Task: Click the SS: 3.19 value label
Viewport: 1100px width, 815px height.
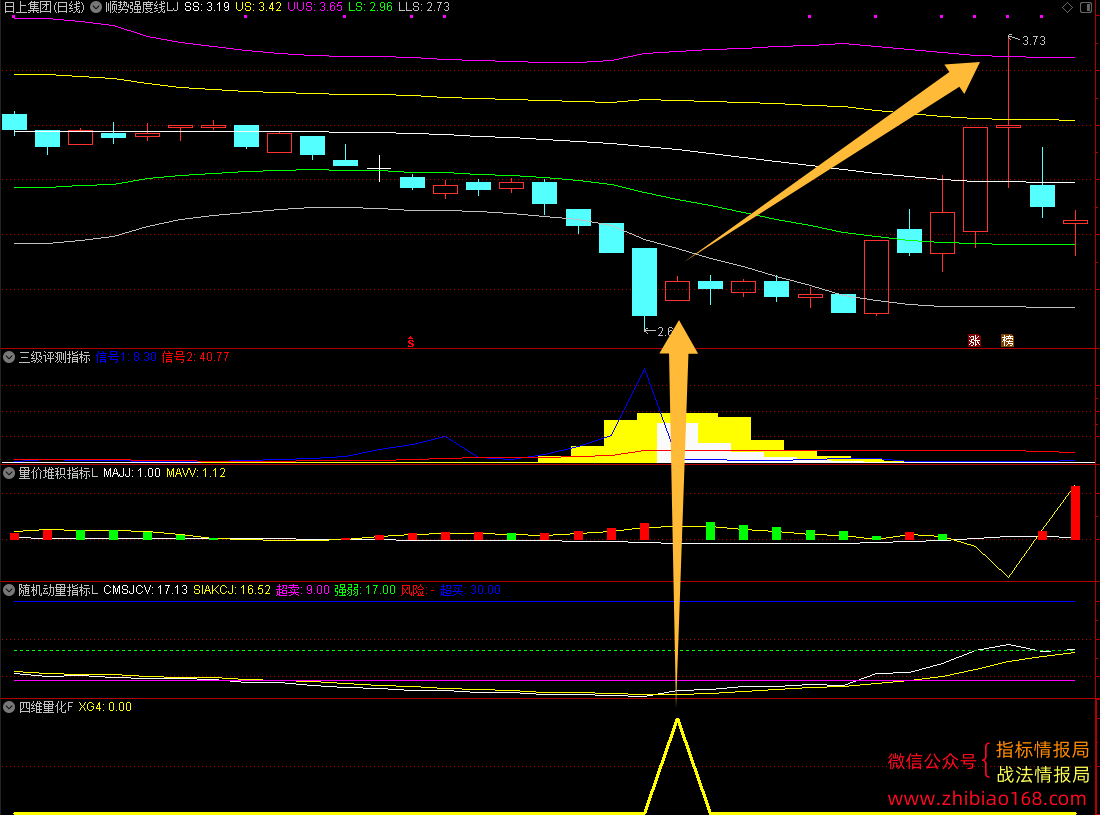Action: (x=207, y=7)
